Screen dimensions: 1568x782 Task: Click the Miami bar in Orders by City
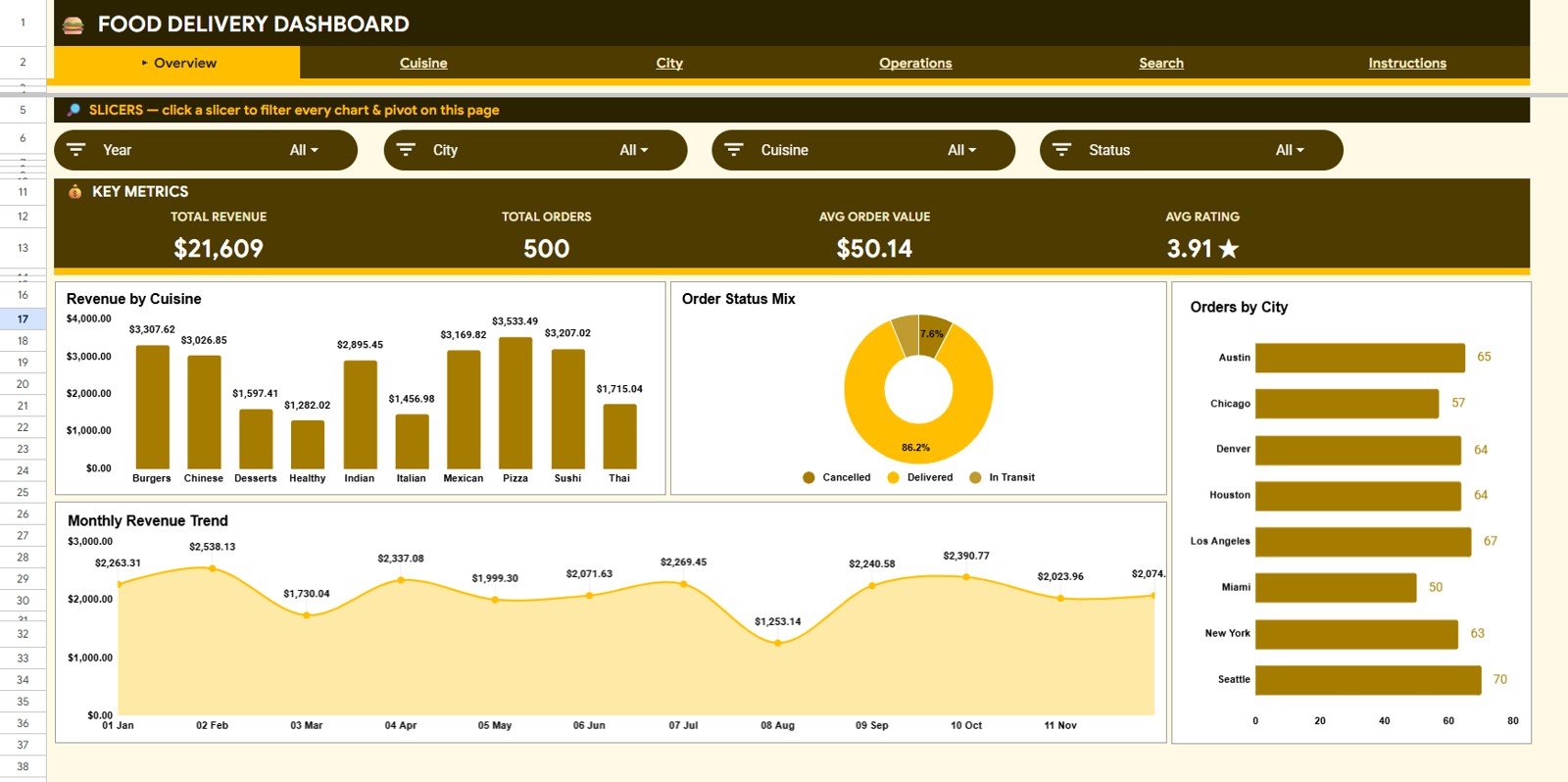coord(1336,588)
